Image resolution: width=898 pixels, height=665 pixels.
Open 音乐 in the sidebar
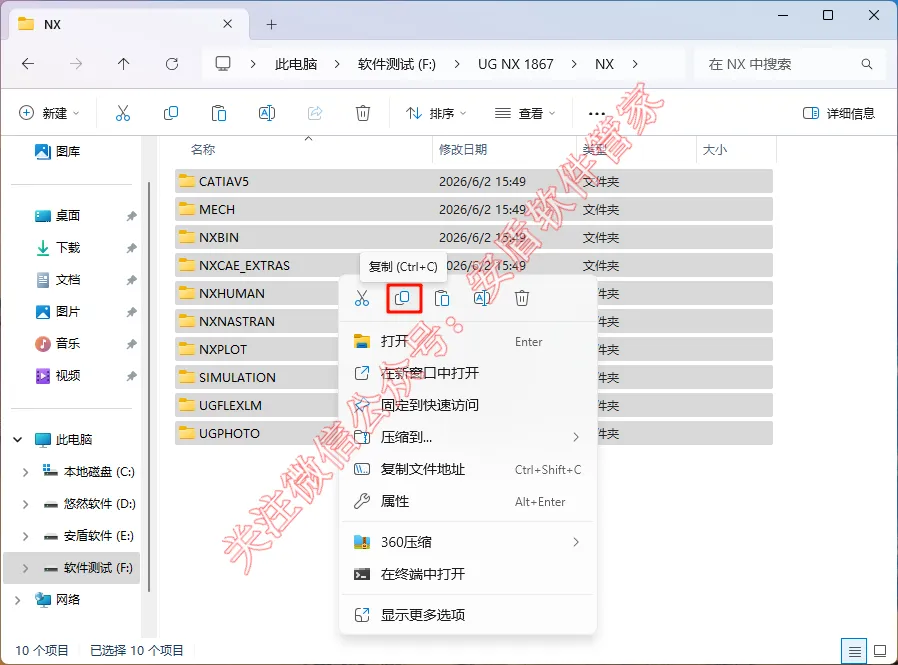tap(68, 344)
